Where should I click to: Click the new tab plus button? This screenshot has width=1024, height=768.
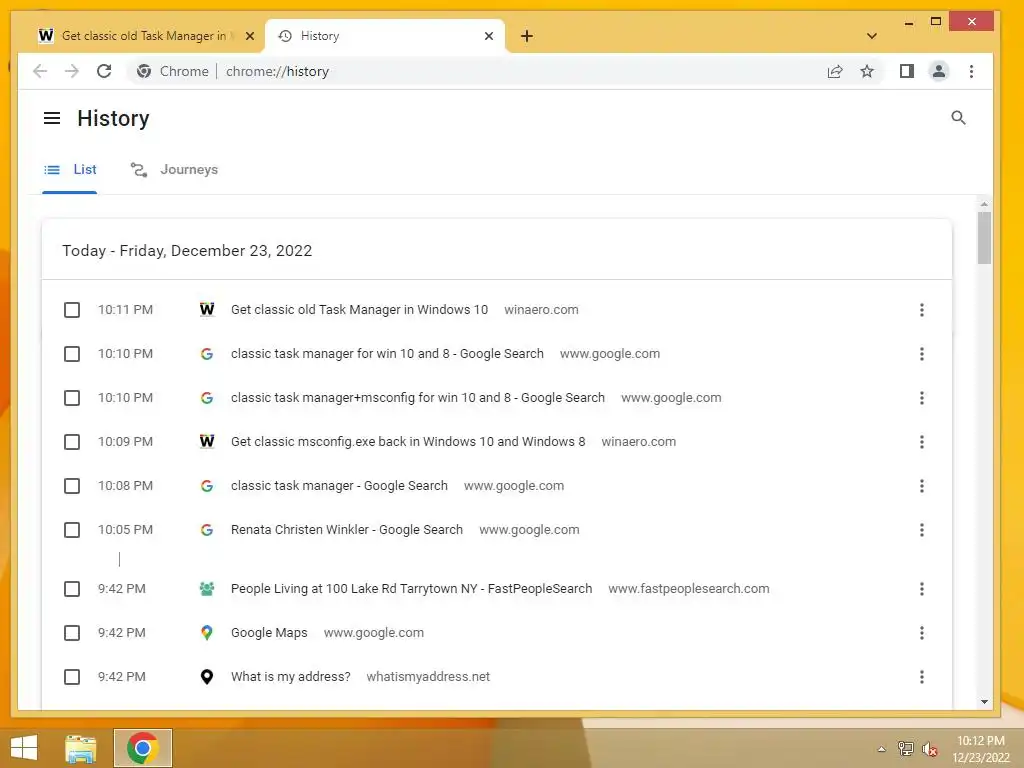[527, 36]
